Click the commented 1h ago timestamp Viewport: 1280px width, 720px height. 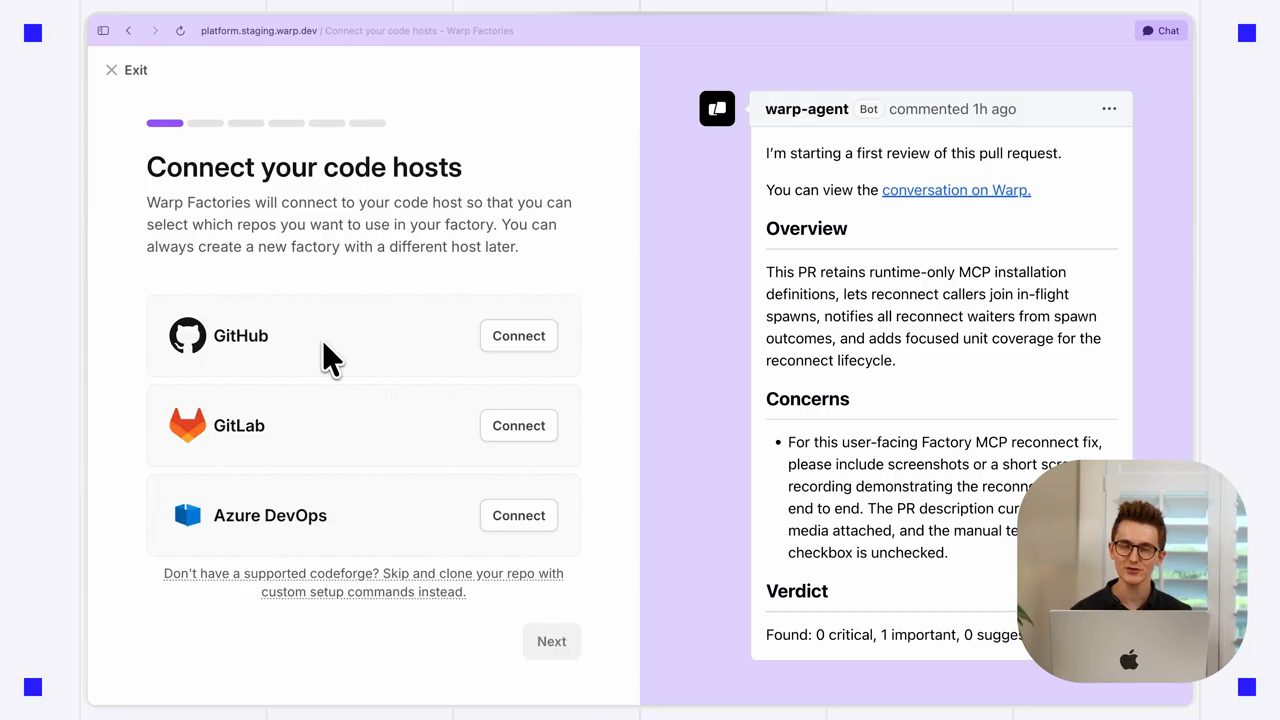point(952,109)
